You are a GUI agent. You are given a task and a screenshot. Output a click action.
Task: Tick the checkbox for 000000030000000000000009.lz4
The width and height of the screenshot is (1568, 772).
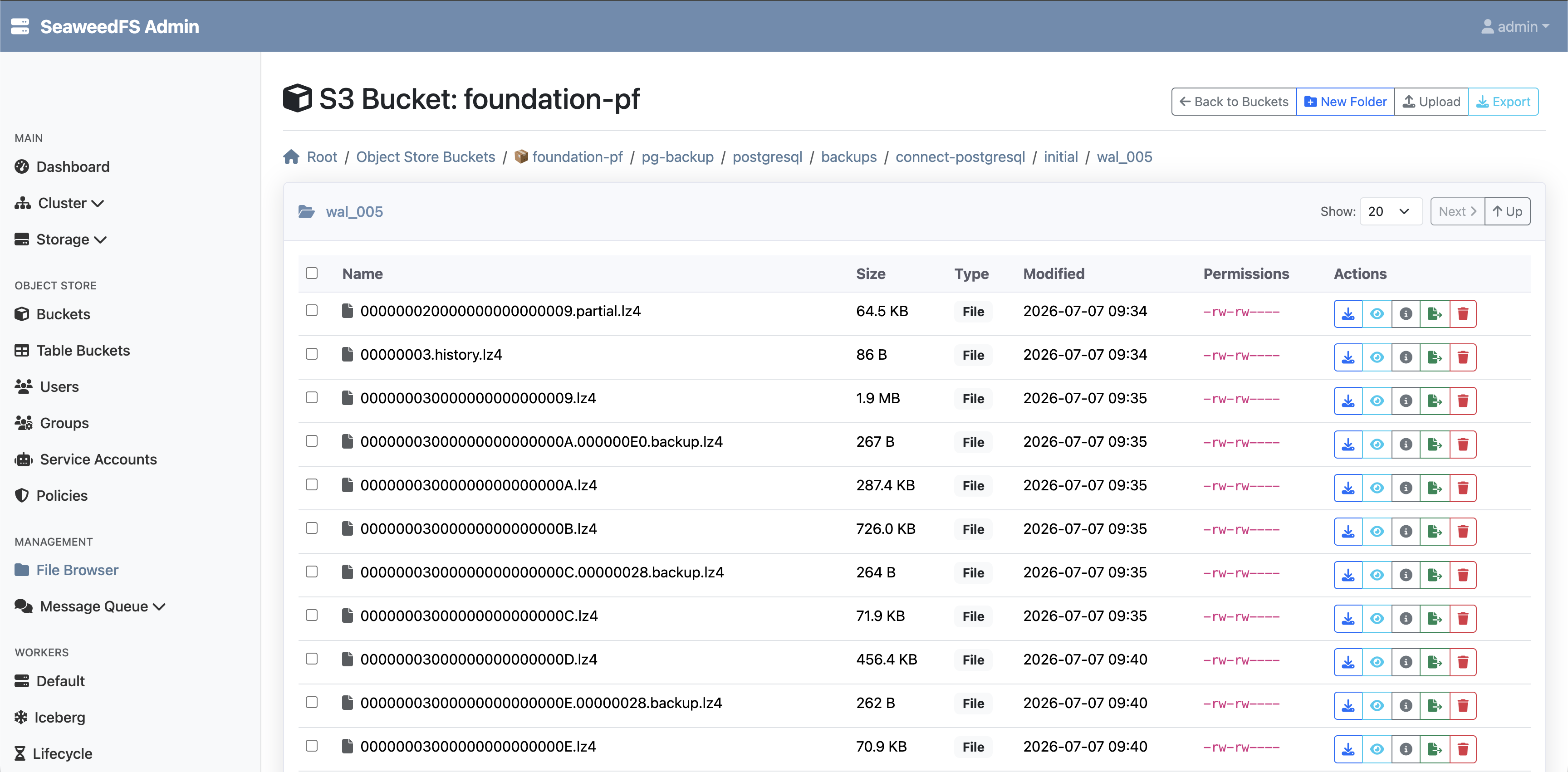pyautogui.click(x=312, y=397)
